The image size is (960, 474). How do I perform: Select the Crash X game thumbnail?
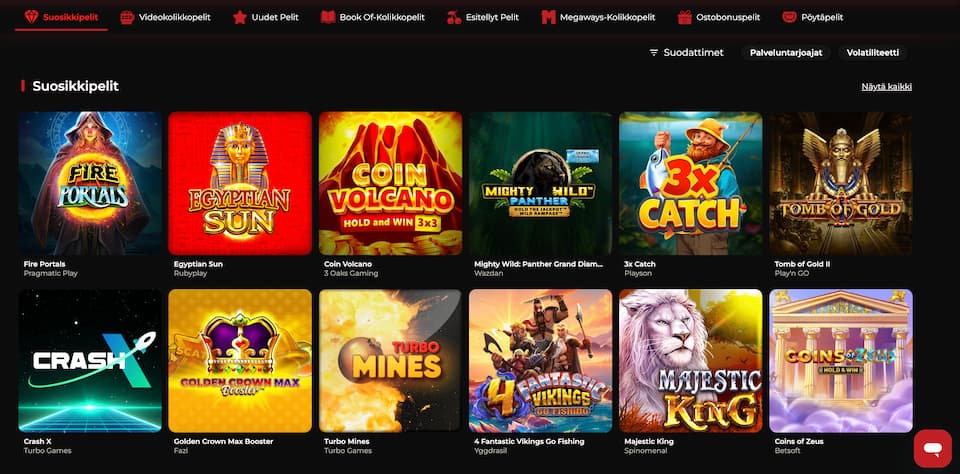(x=90, y=361)
